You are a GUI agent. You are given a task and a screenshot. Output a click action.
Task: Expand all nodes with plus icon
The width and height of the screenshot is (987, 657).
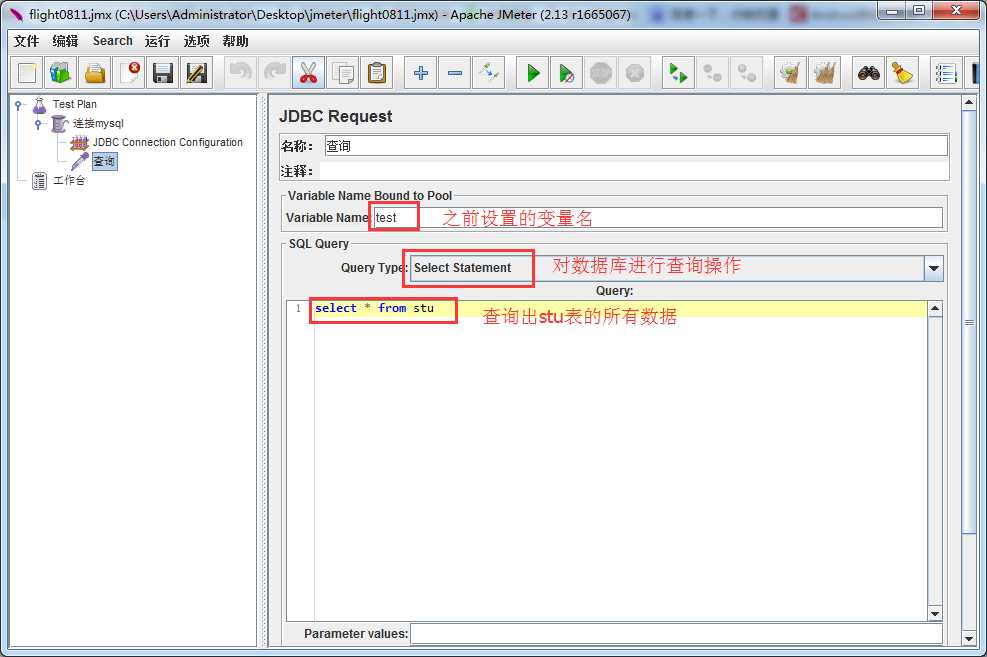coord(420,74)
